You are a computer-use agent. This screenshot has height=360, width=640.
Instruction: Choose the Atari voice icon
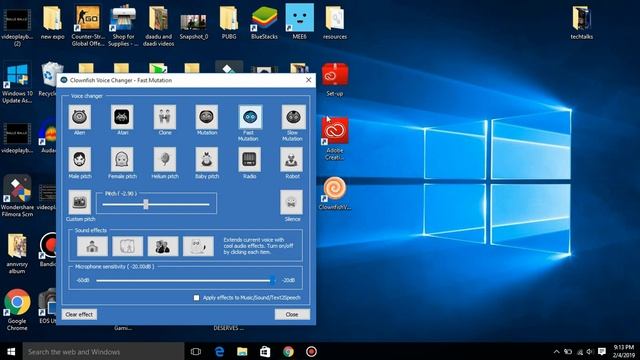pos(122,117)
